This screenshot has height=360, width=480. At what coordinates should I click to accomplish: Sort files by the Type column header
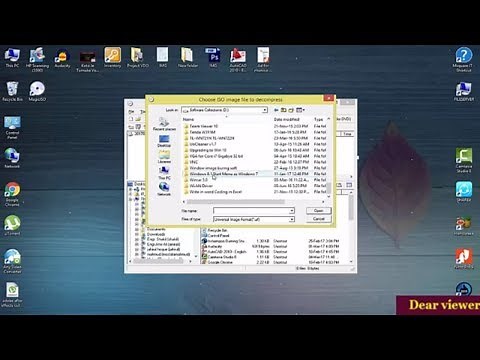318,119
